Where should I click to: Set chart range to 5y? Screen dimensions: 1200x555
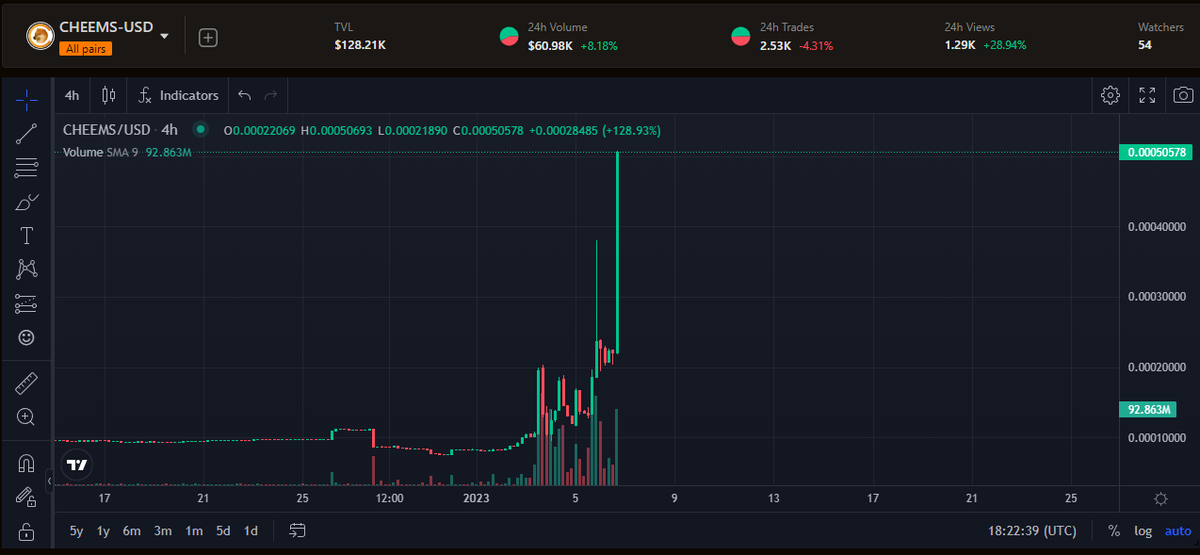pyautogui.click(x=76, y=531)
